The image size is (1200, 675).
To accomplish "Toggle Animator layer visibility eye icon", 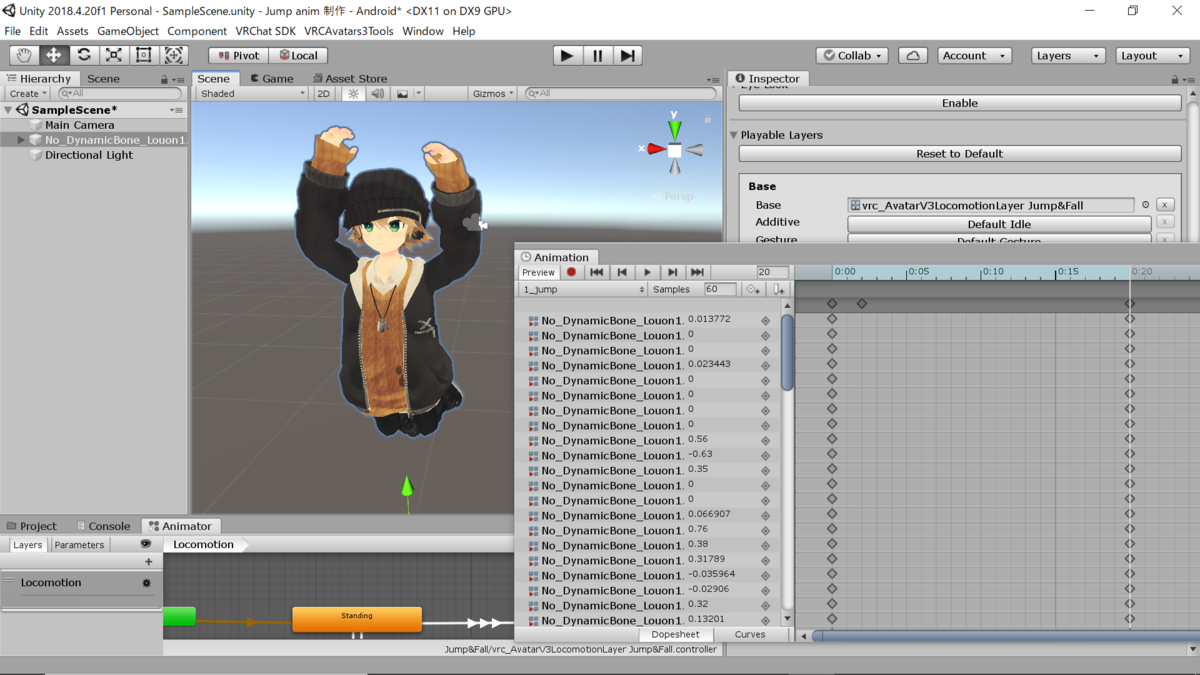I will pyautogui.click(x=146, y=545).
